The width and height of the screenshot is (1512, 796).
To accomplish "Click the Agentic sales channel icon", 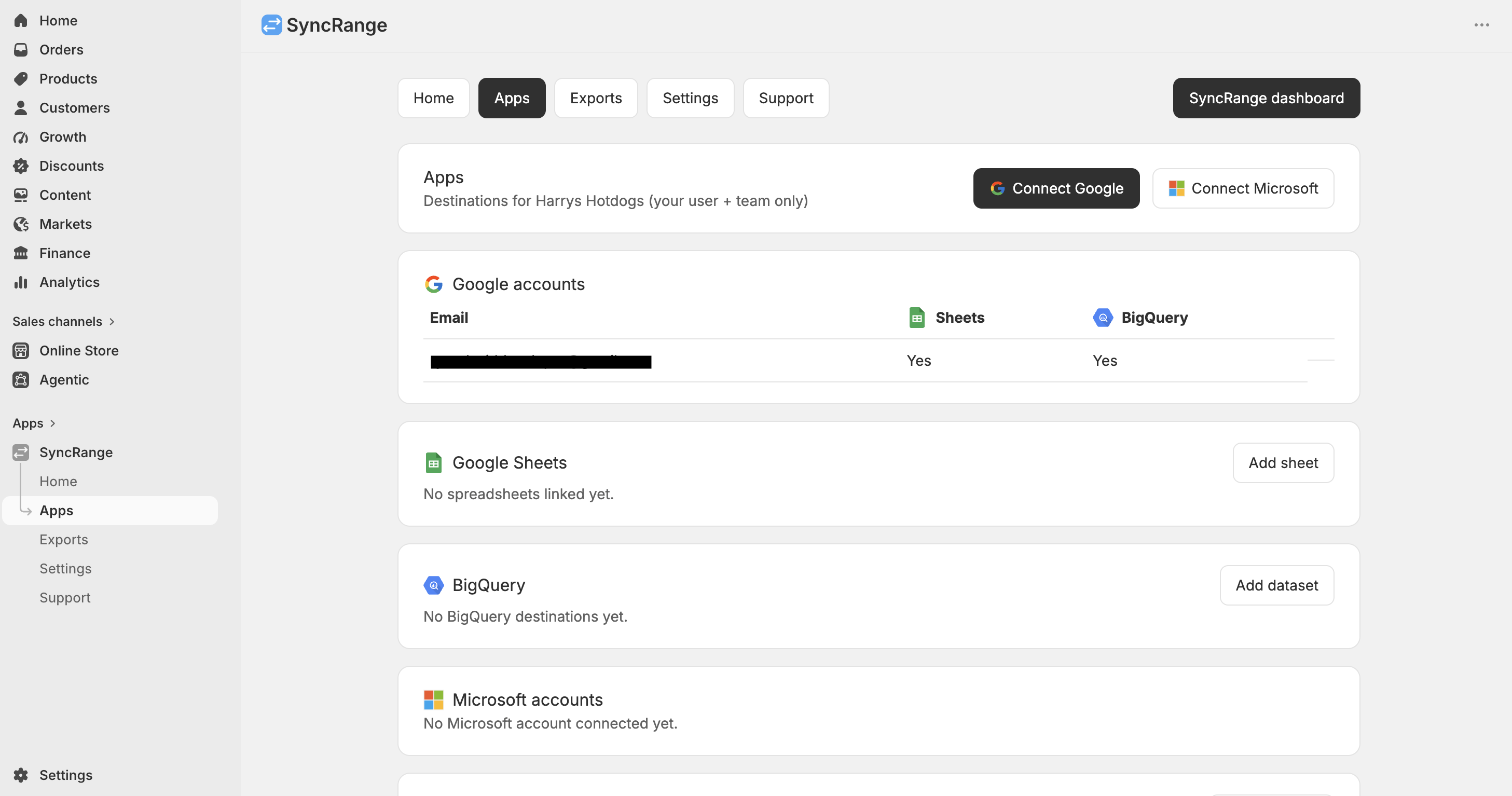I will point(21,380).
